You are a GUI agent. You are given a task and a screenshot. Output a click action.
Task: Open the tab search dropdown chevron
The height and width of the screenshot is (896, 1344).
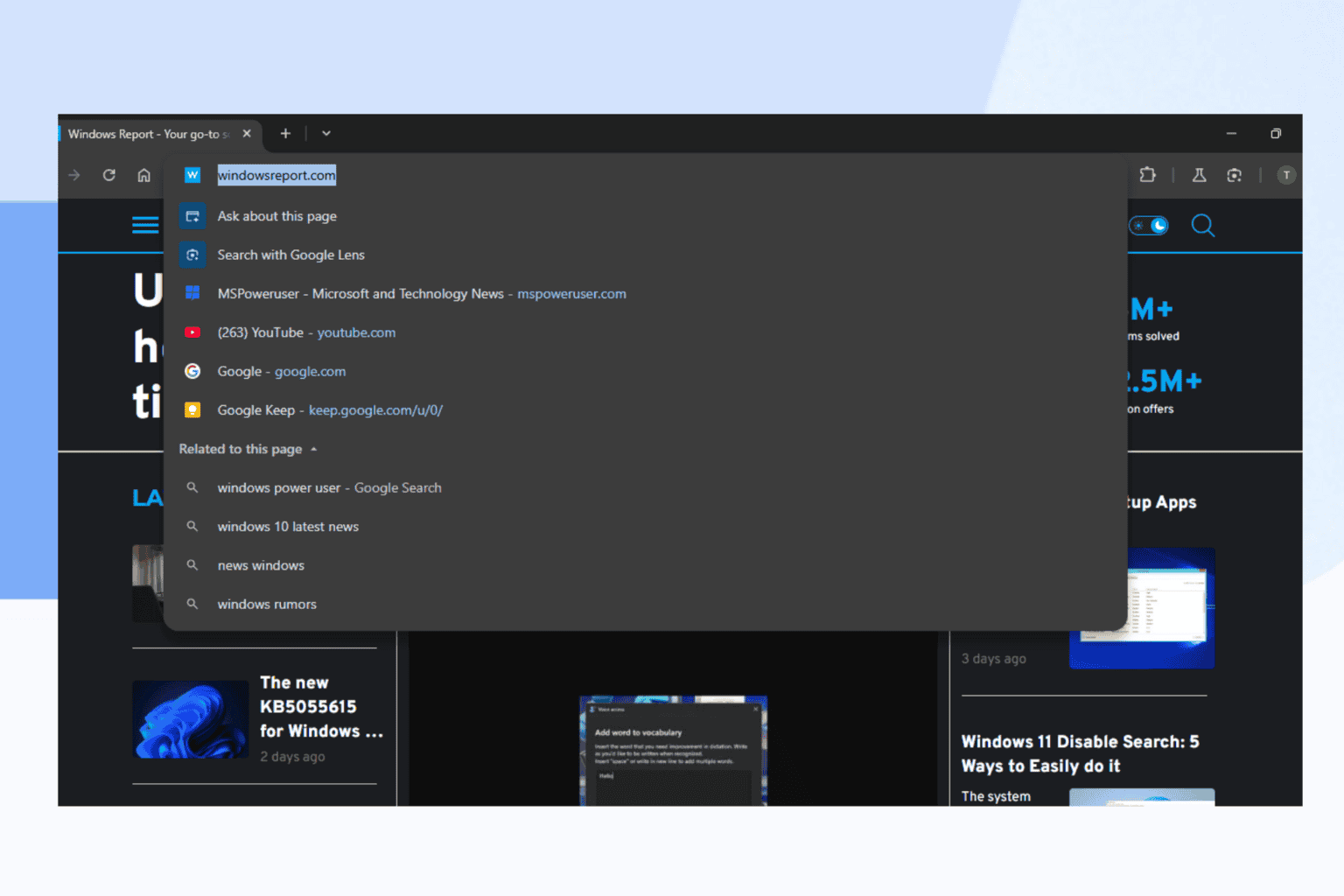[326, 134]
